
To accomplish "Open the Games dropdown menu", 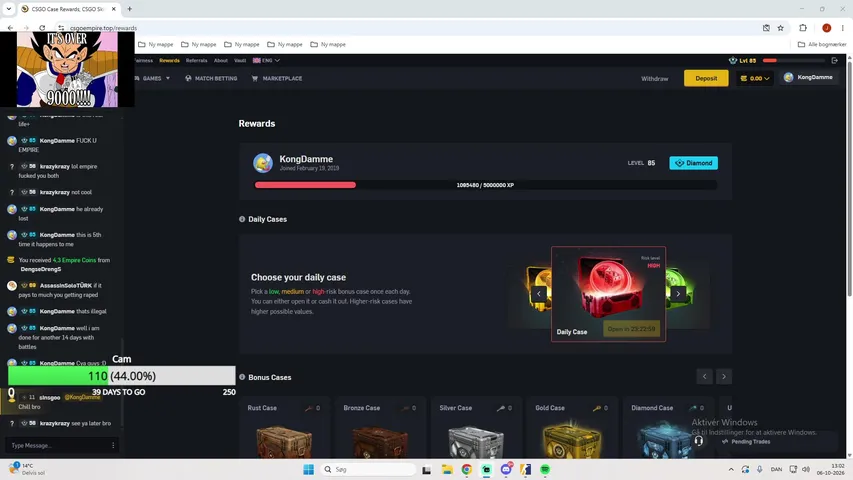I will (152, 78).
